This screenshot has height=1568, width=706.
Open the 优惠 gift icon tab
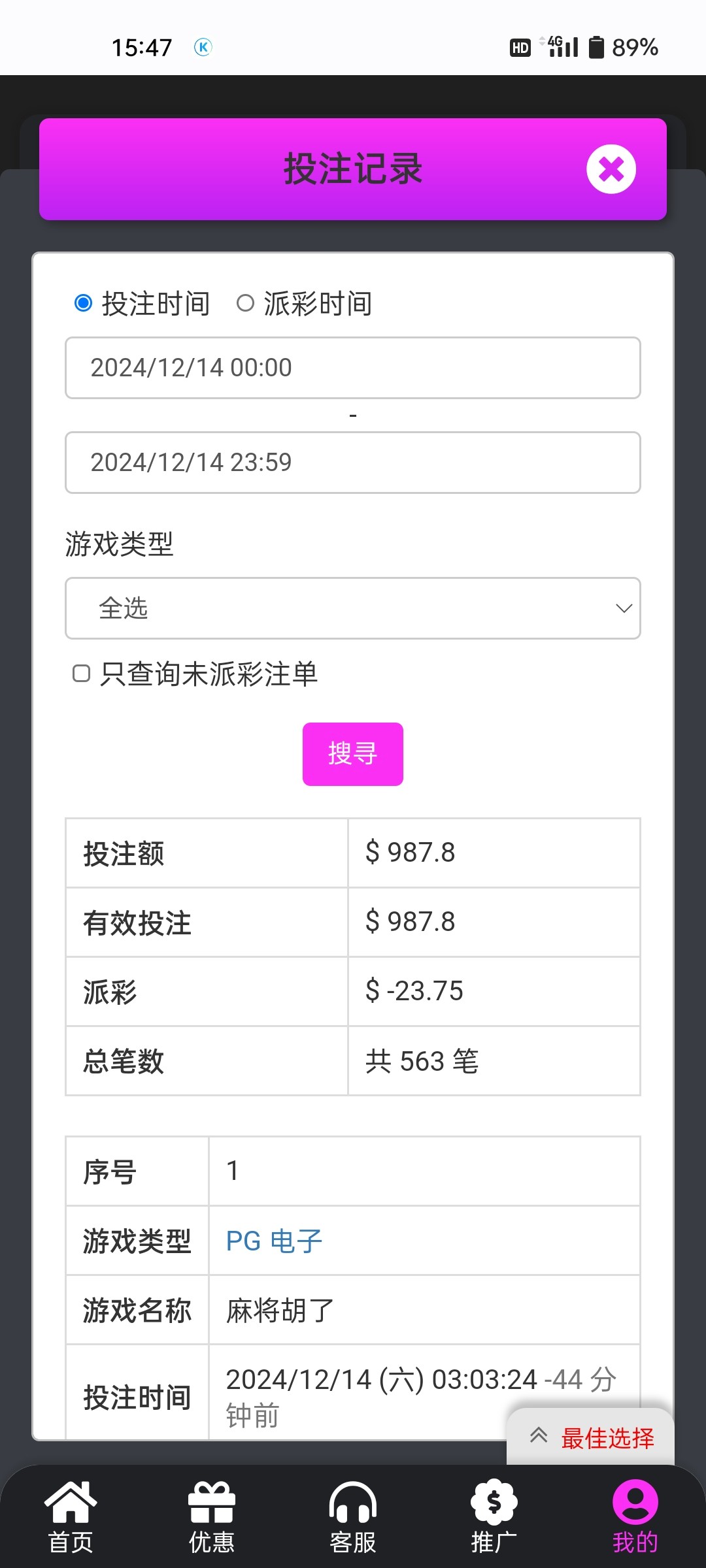(x=211, y=1503)
